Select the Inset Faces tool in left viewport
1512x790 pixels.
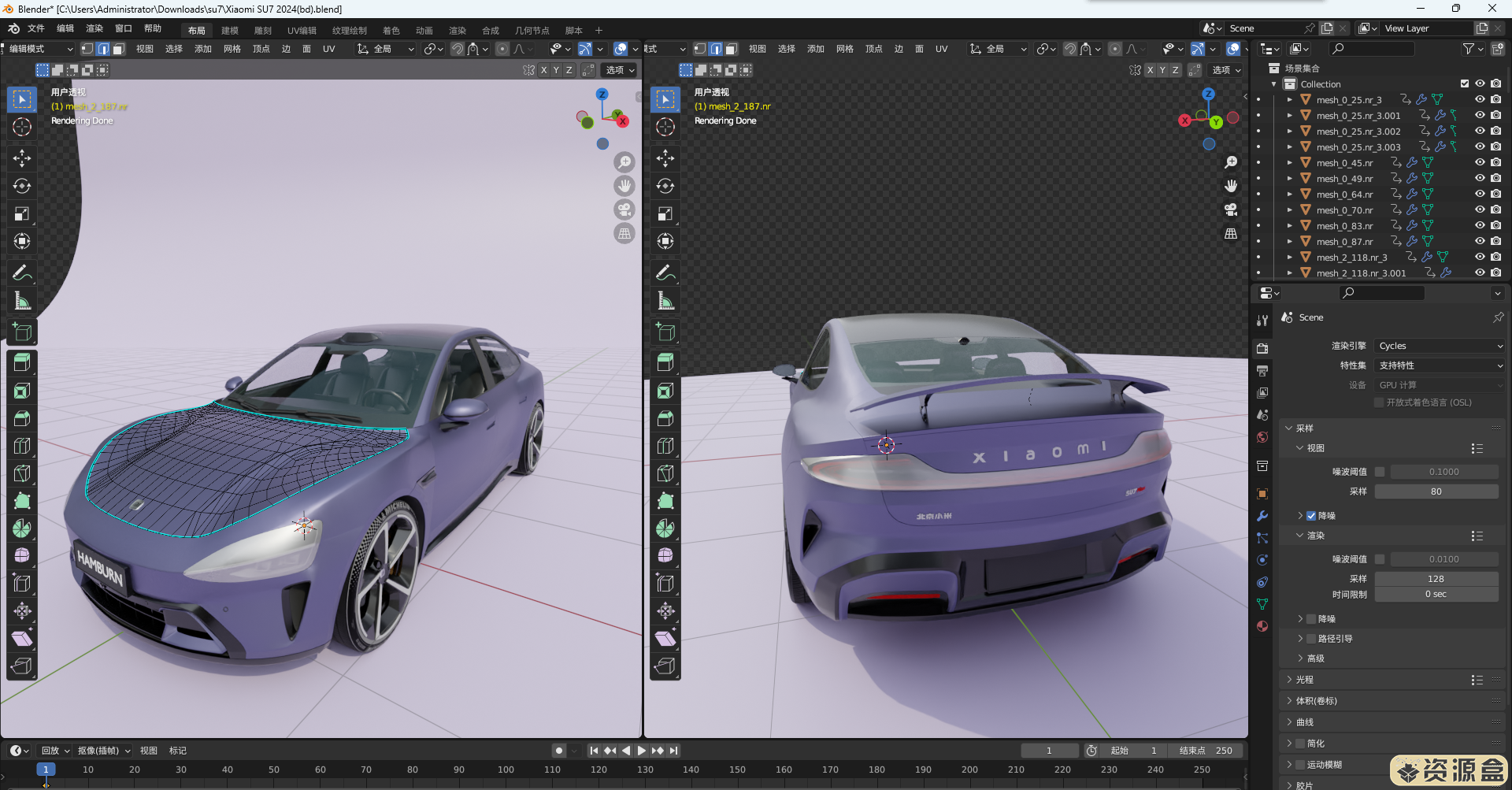pos(22,391)
